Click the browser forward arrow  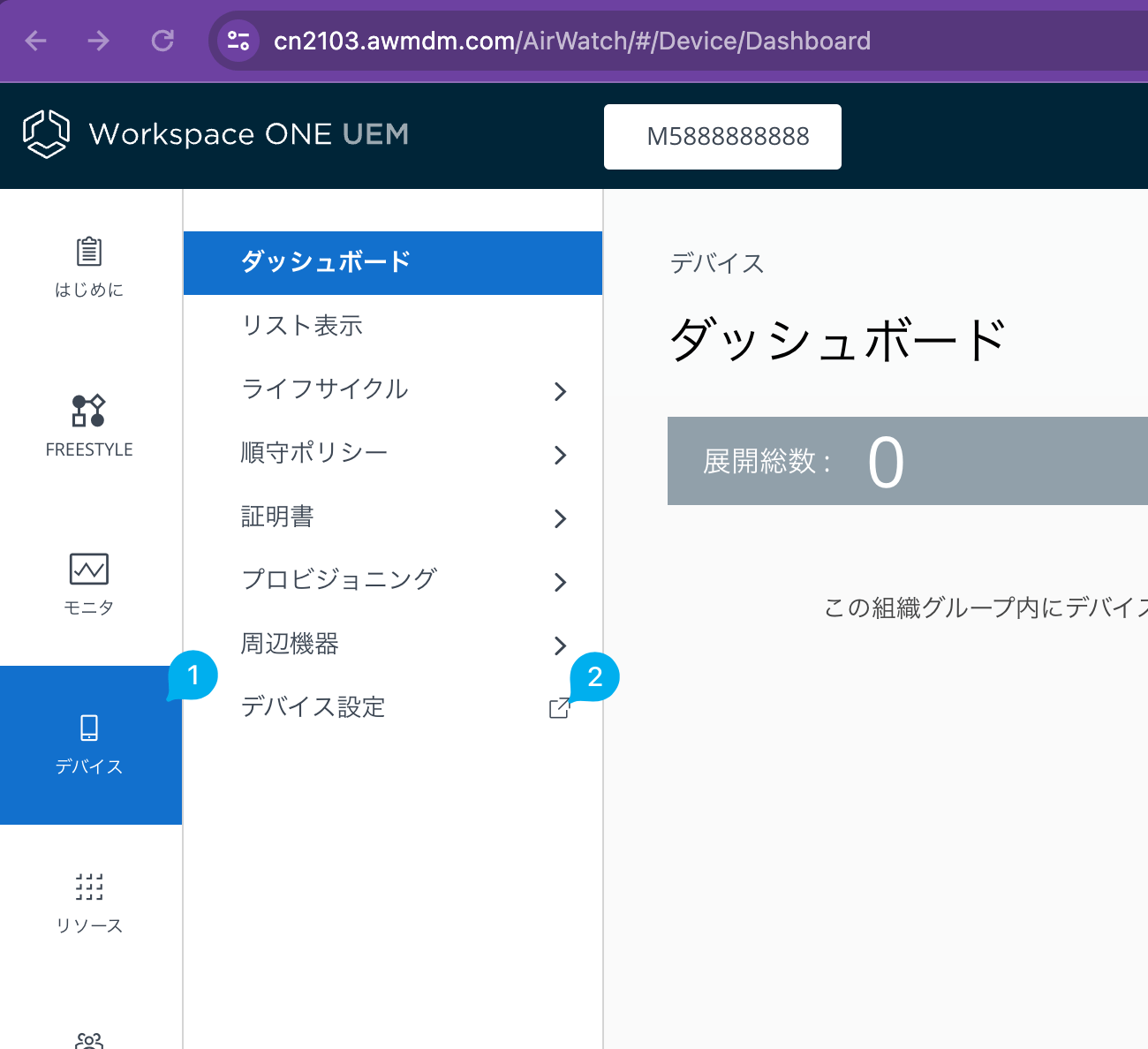click(99, 41)
